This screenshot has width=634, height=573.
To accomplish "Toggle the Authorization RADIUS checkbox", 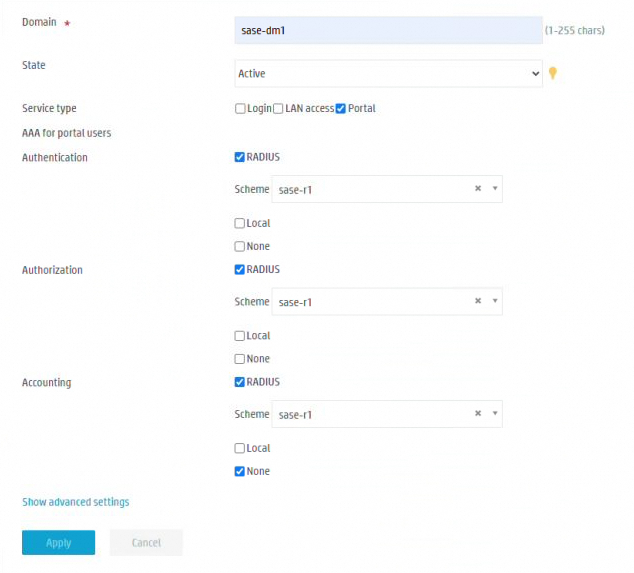I will point(239,269).
